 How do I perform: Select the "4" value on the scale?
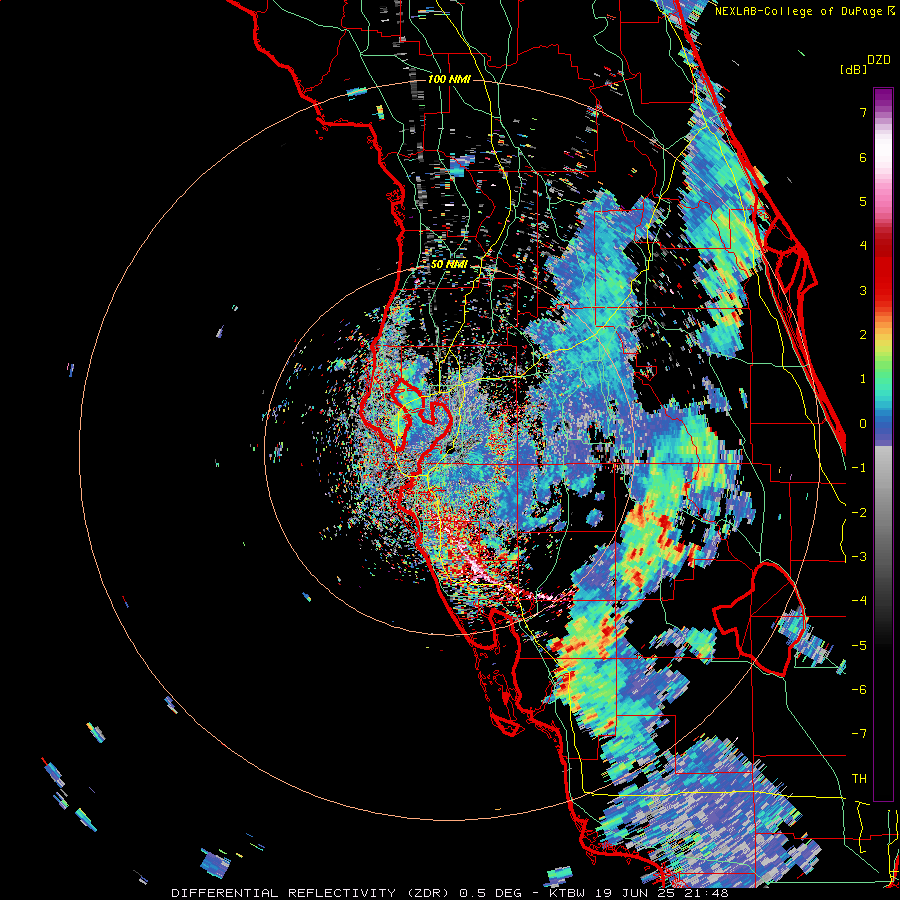tap(863, 246)
